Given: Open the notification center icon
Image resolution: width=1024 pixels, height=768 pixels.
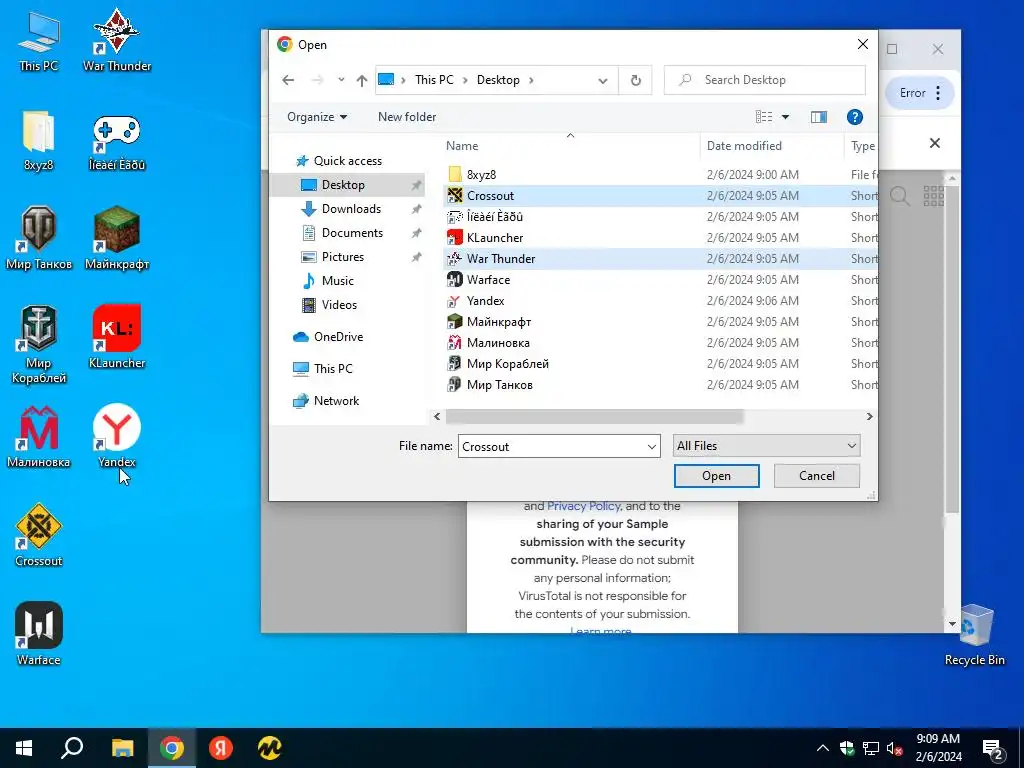Looking at the screenshot, I should pos(993,749).
